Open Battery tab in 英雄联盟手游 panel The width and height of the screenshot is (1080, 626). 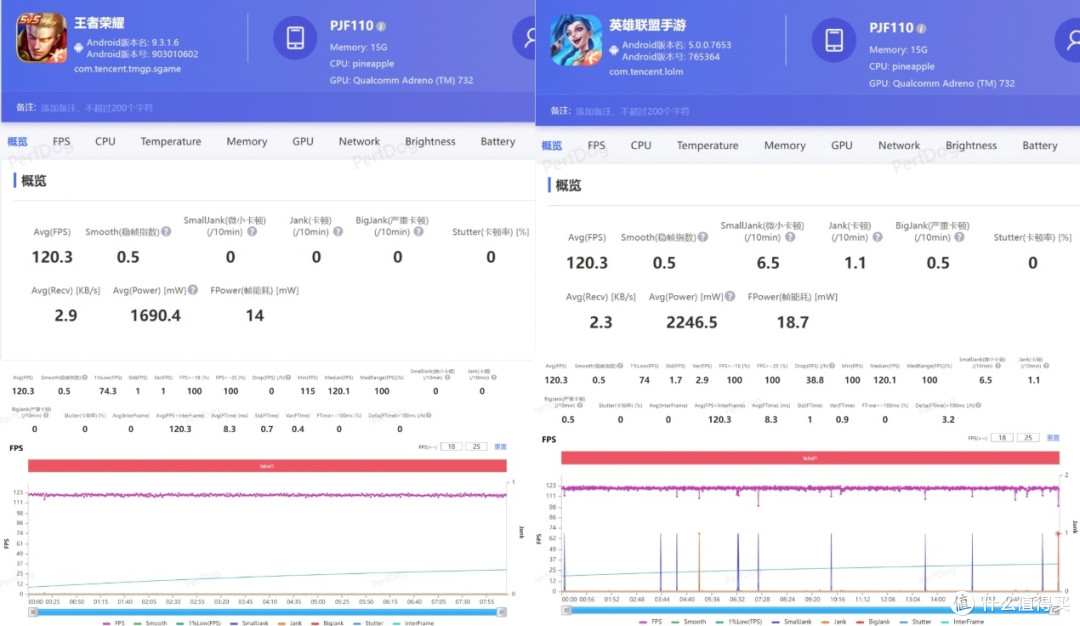(x=1040, y=145)
